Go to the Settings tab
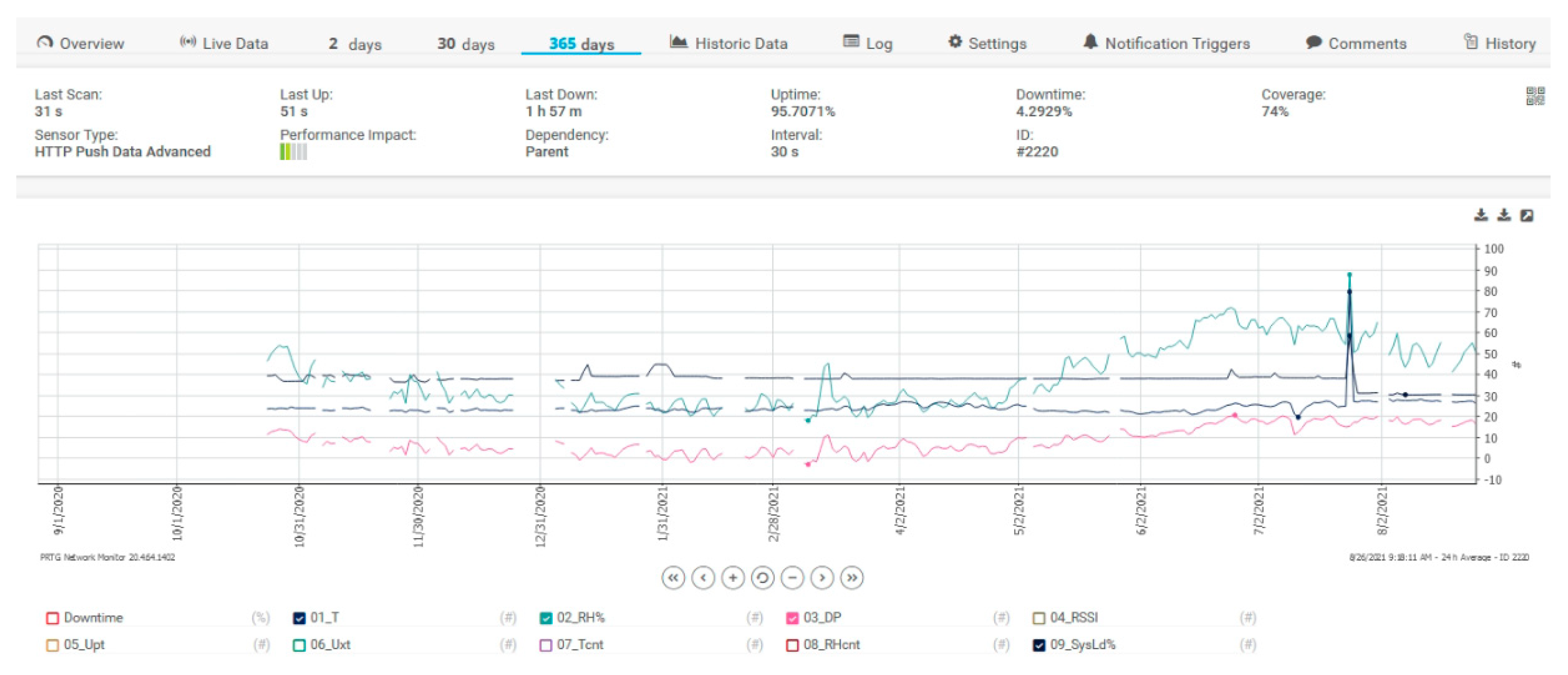 [x=987, y=44]
